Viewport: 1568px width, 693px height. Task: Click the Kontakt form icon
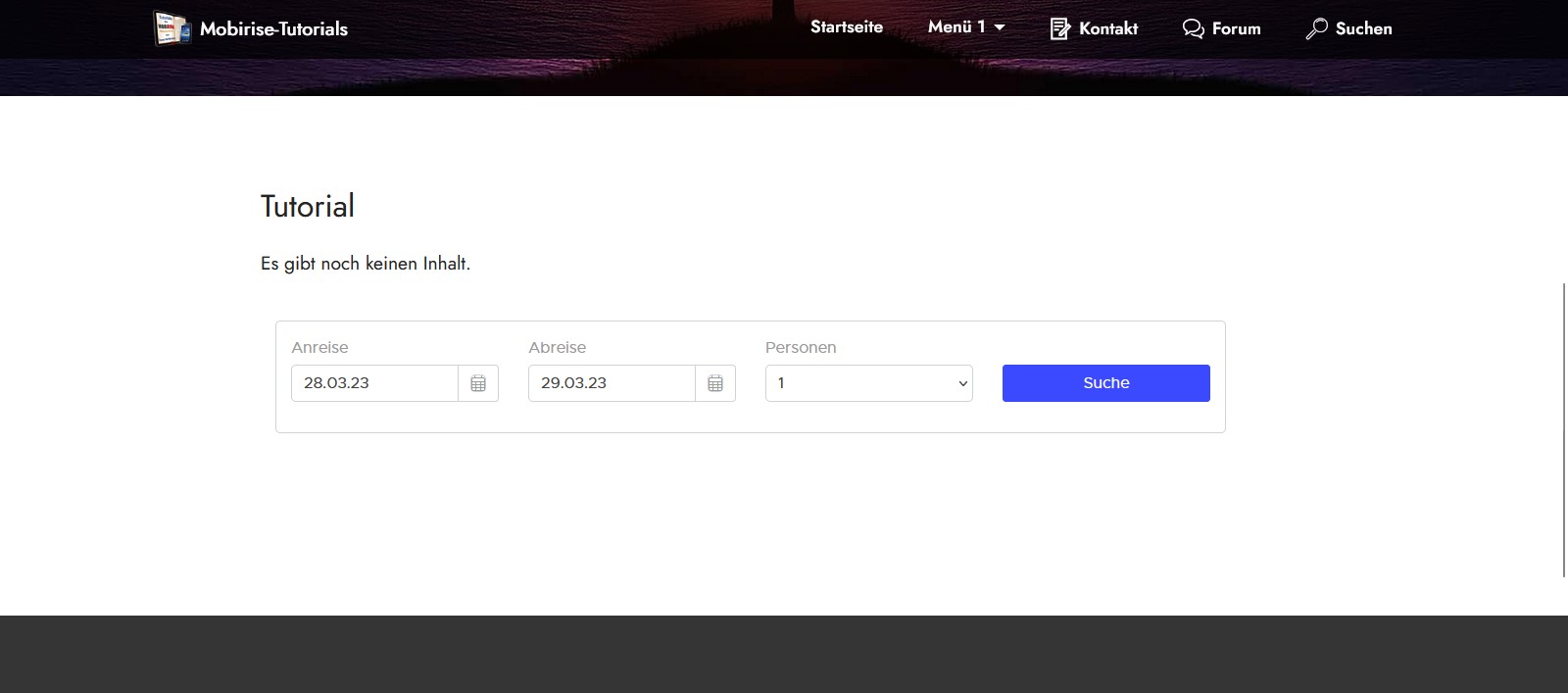pos(1059,28)
